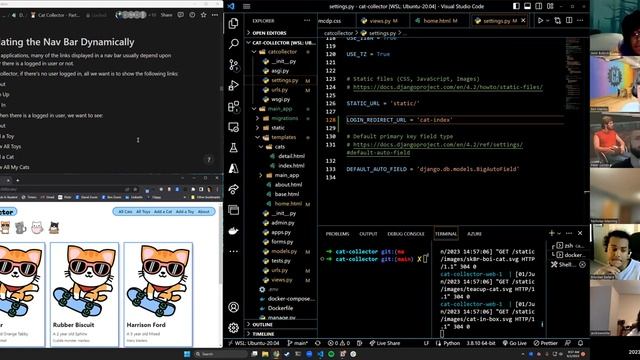Select the zsh terminal in terminal list

(570, 246)
